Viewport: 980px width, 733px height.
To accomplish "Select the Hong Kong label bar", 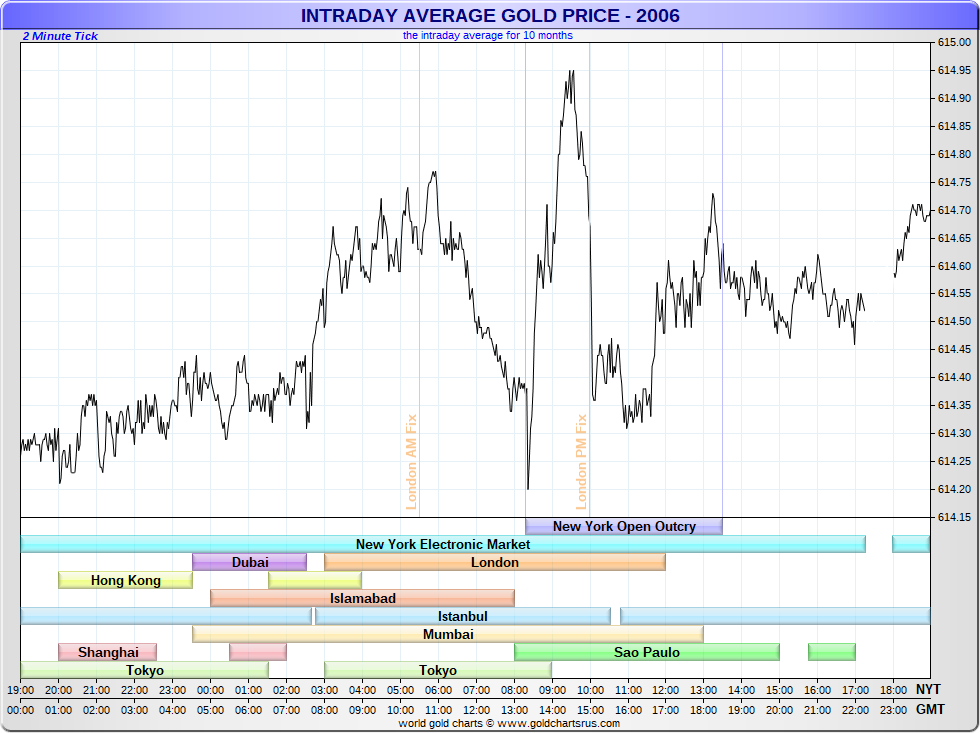I will pos(125,580).
